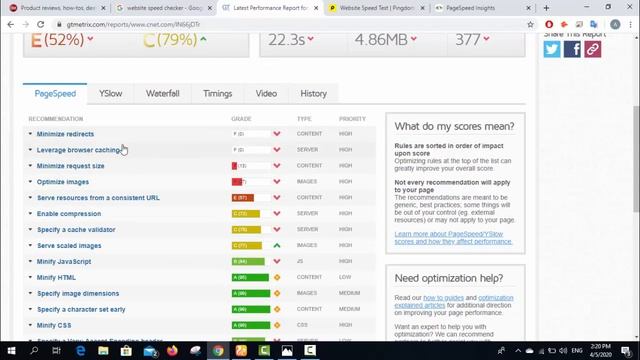This screenshot has width=640, height=360.
Task: Expand Minify JavaScript recommendation
Action: point(30,261)
